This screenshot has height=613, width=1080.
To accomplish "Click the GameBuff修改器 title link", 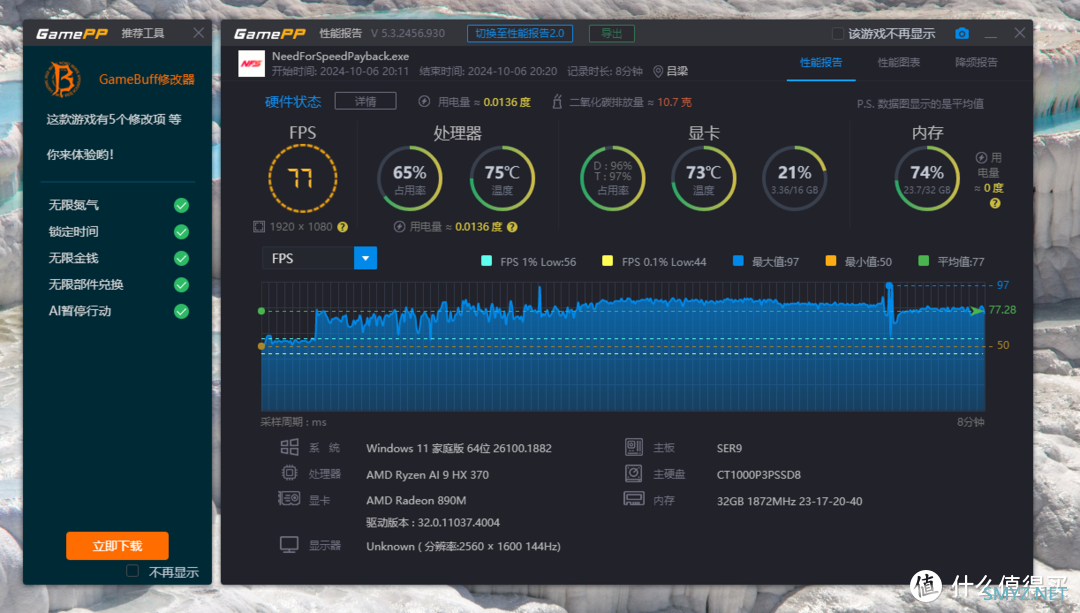I will pos(147,79).
